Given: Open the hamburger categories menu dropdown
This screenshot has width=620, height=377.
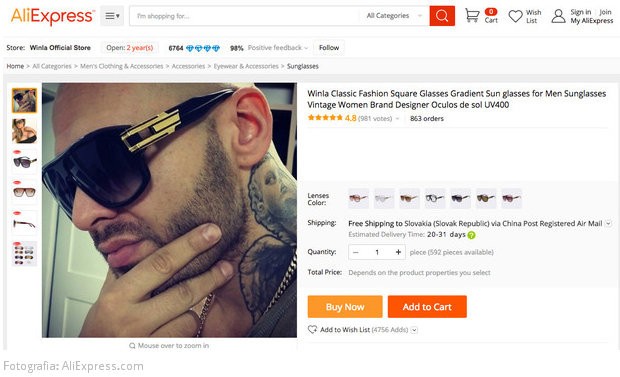Looking at the screenshot, I should click(x=112, y=16).
